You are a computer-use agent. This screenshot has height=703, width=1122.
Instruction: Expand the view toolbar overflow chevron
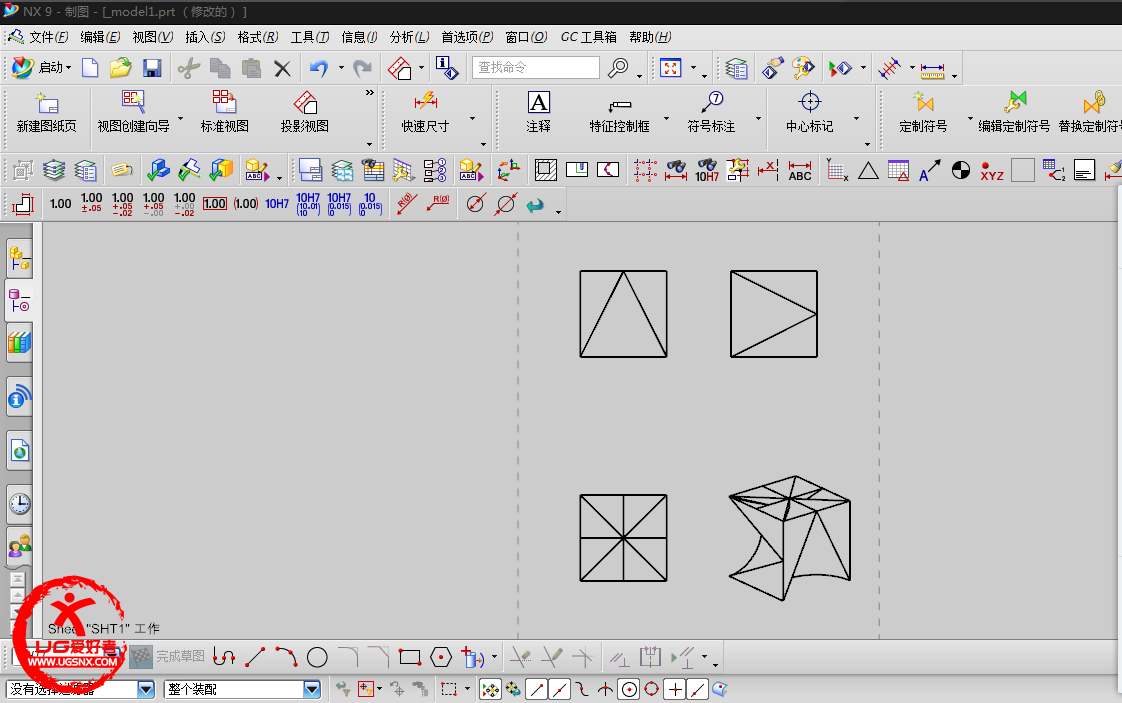pos(369,92)
